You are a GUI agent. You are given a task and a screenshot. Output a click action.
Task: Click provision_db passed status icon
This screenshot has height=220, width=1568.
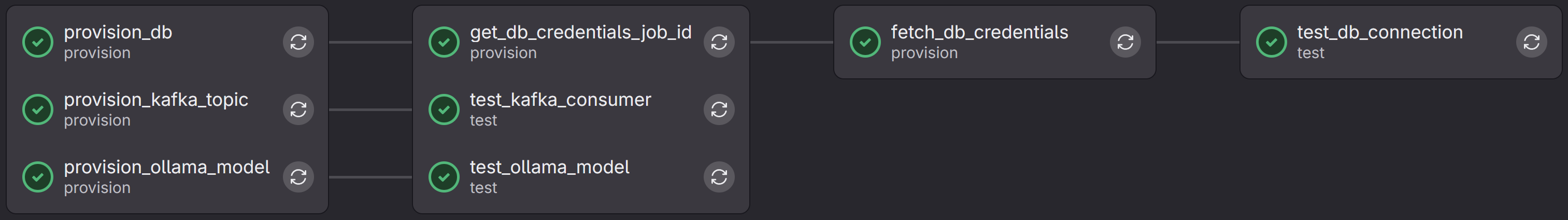38,42
